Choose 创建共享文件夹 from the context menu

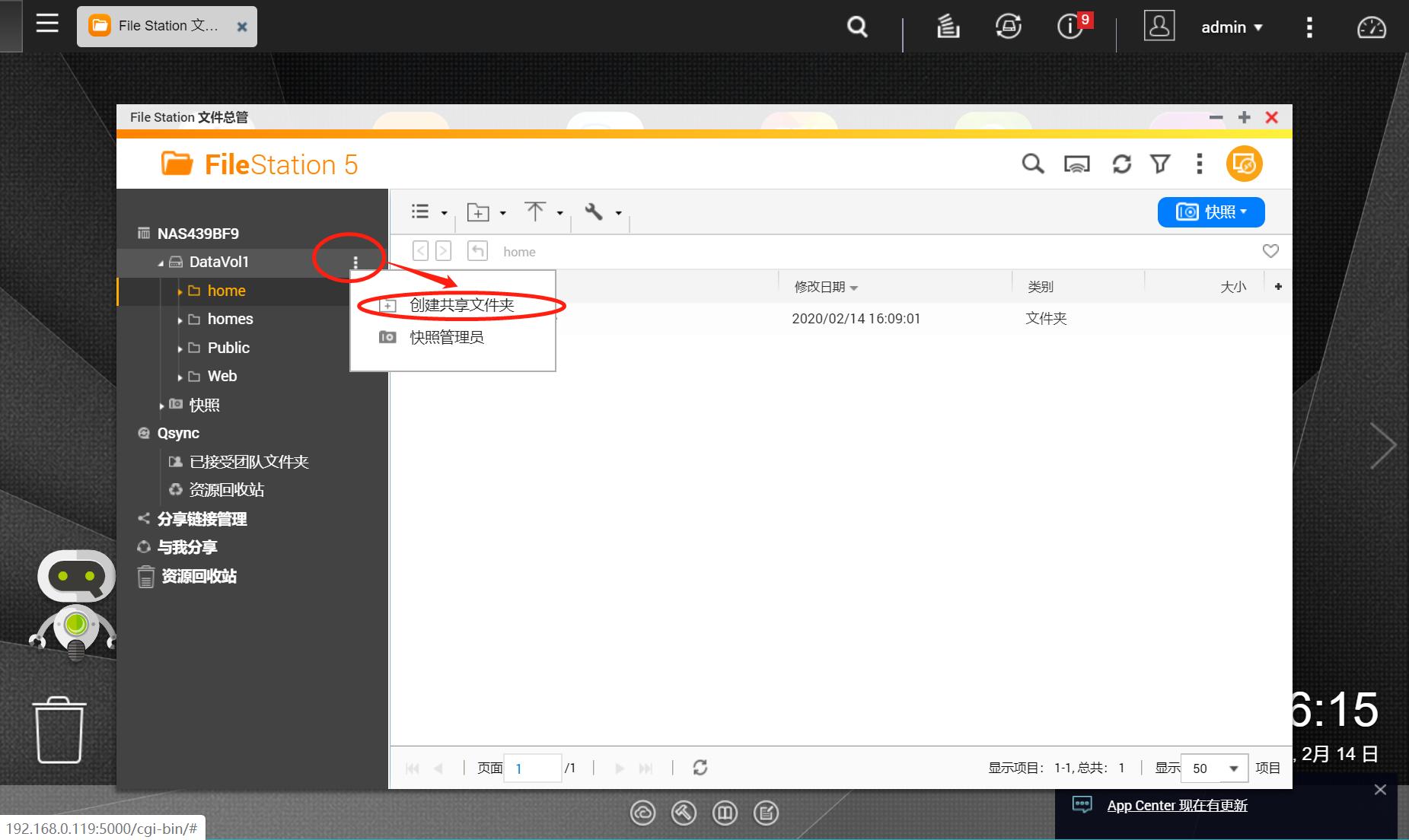click(x=460, y=304)
